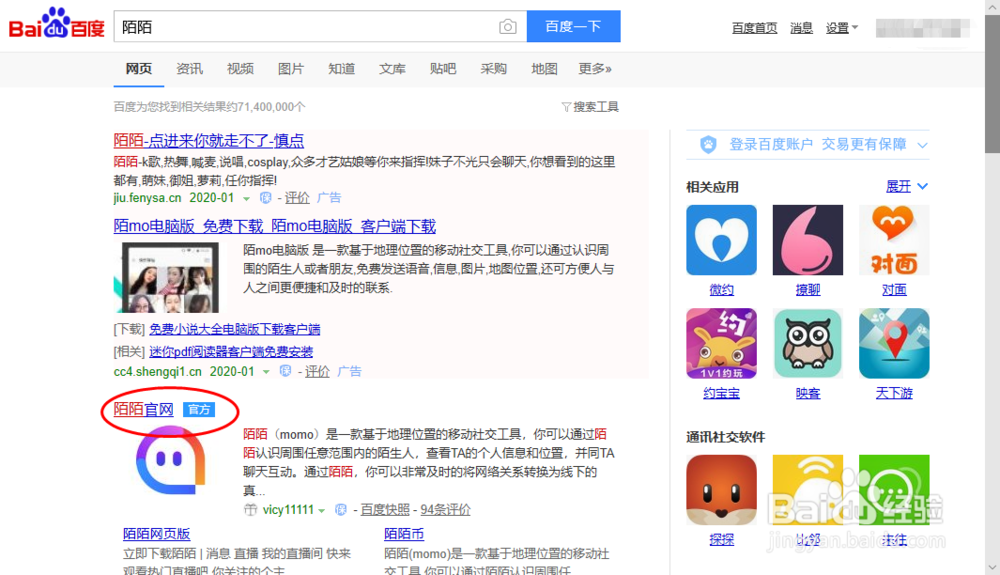Click the blurred account name at top right
Image resolution: width=1000 pixels, height=575 pixels.
tap(923, 28)
